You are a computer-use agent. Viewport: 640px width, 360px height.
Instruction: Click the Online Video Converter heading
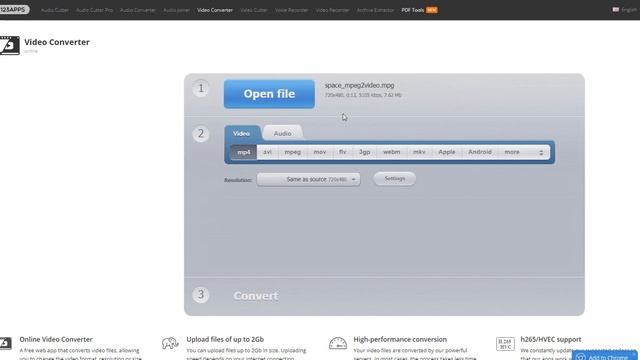[x=56, y=339]
